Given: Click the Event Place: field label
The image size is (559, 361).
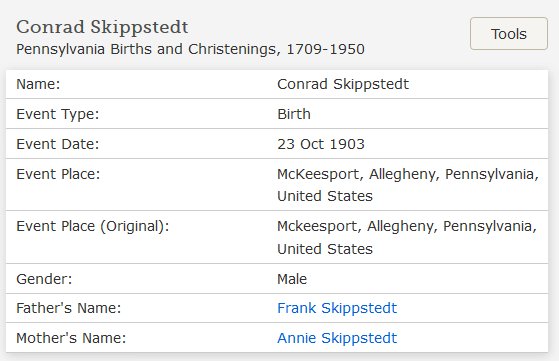Looking at the screenshot, I should (x=58, y=174).
